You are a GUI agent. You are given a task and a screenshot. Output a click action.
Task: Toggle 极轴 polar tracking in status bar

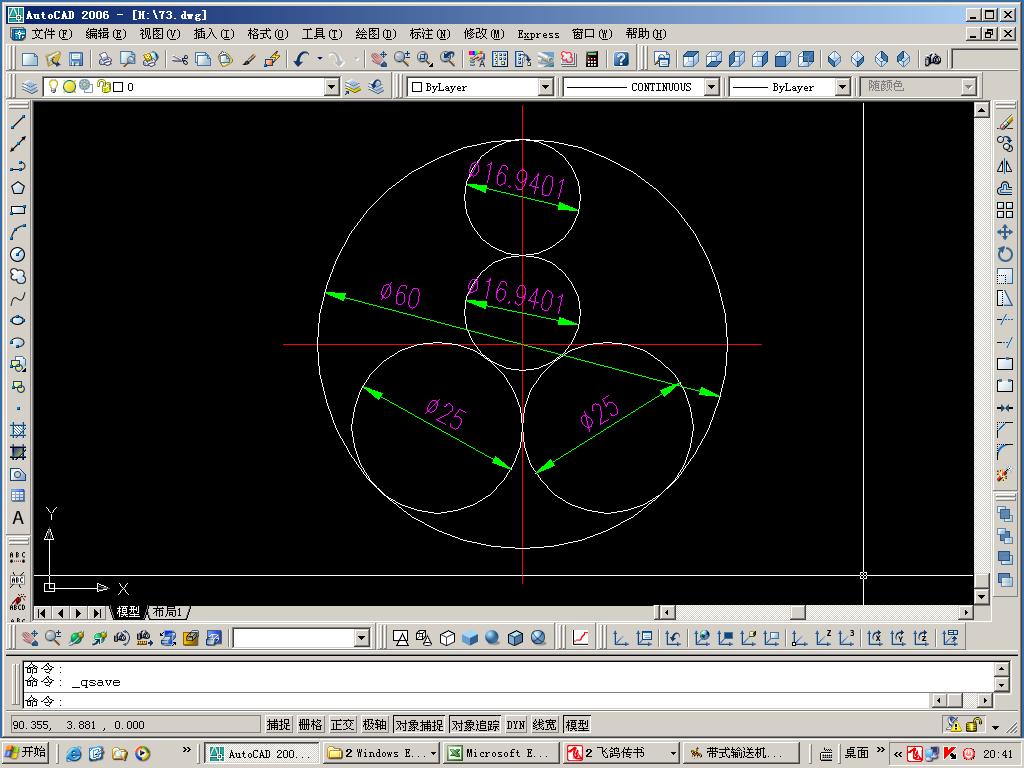click(x=375, y=725)
